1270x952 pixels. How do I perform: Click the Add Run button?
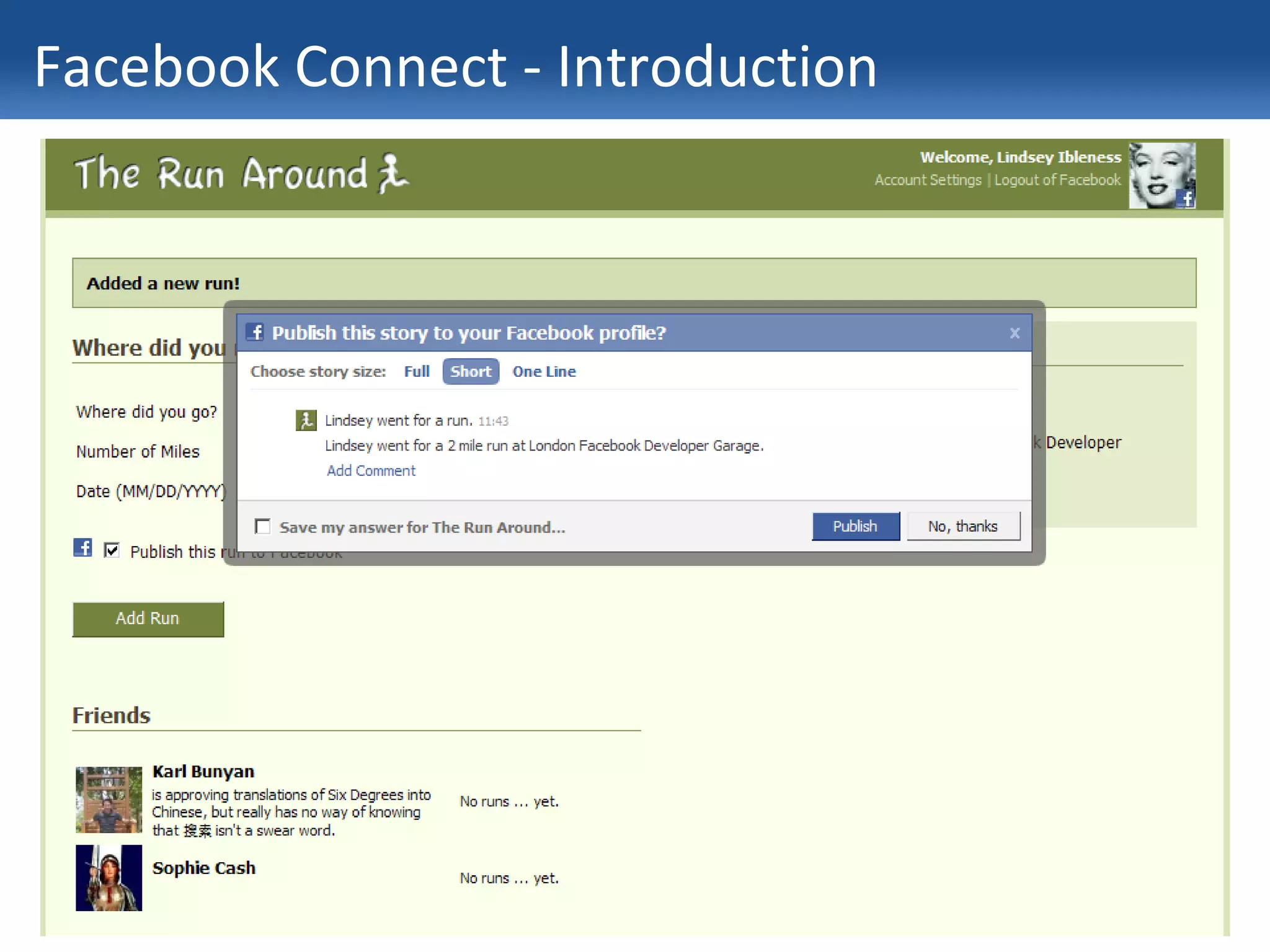[x=148, y=619]
